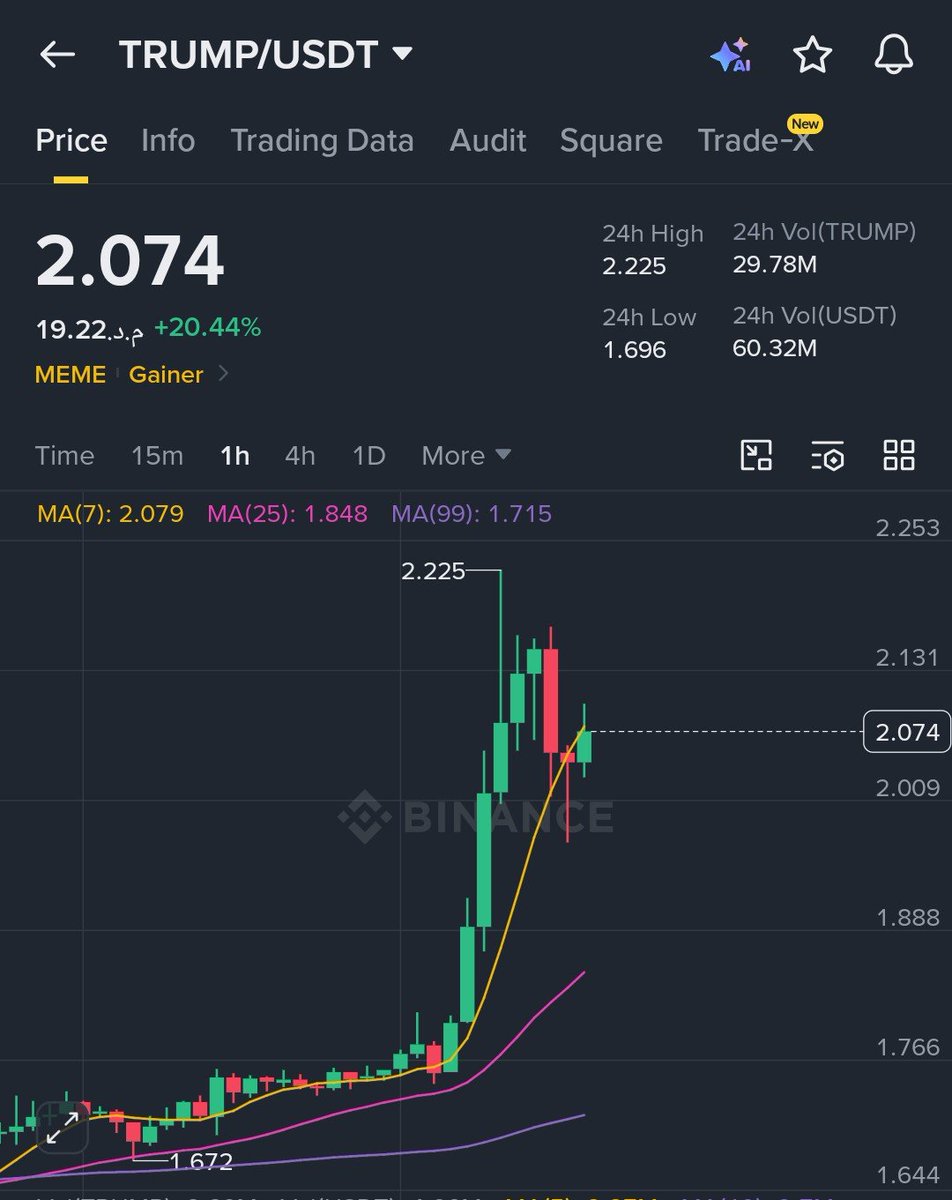Open the Trading Data tab
This screenshot has height=1200, width=952.
click(322, 140)
